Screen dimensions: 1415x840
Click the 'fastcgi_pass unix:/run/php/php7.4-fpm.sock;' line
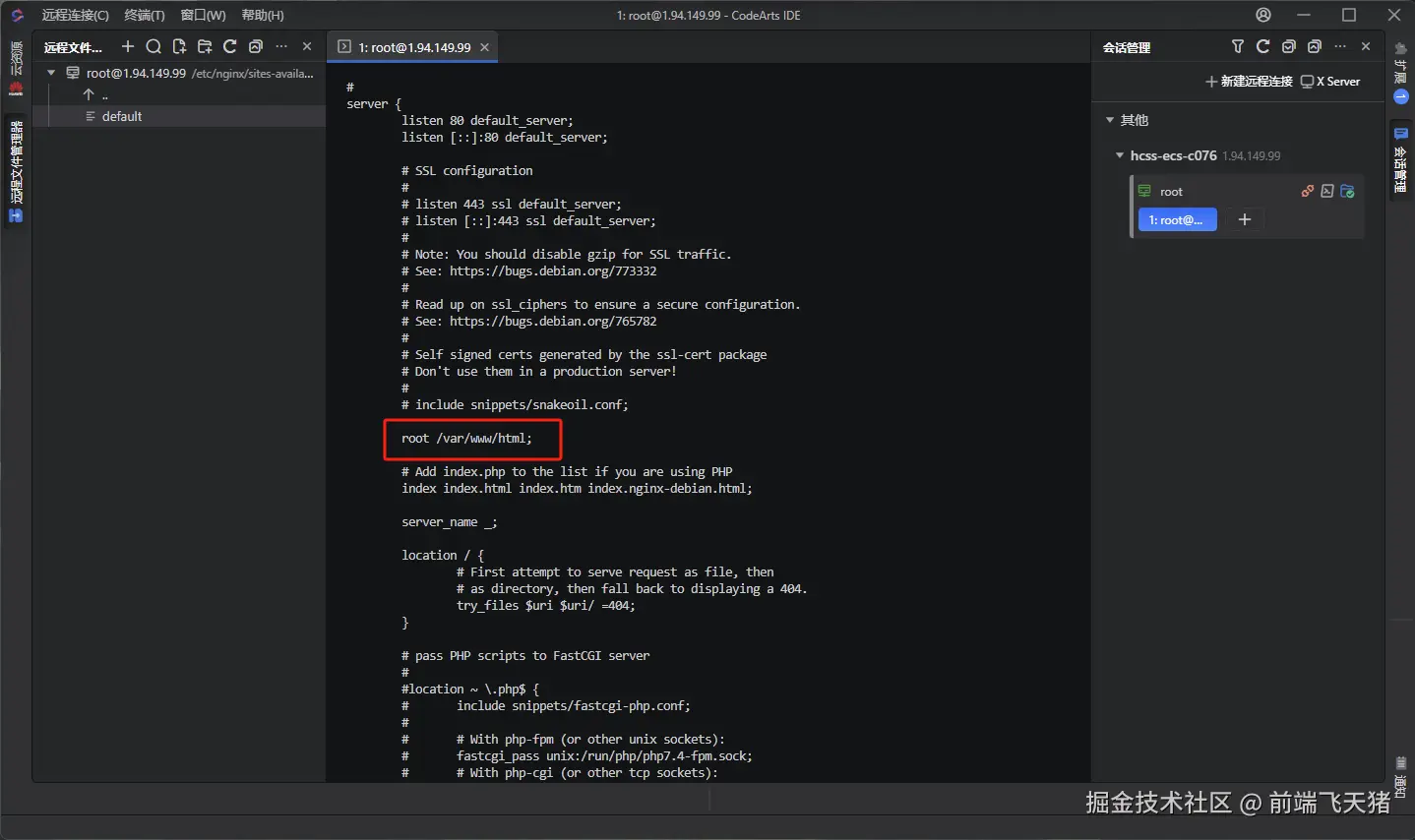coord(604,755)
